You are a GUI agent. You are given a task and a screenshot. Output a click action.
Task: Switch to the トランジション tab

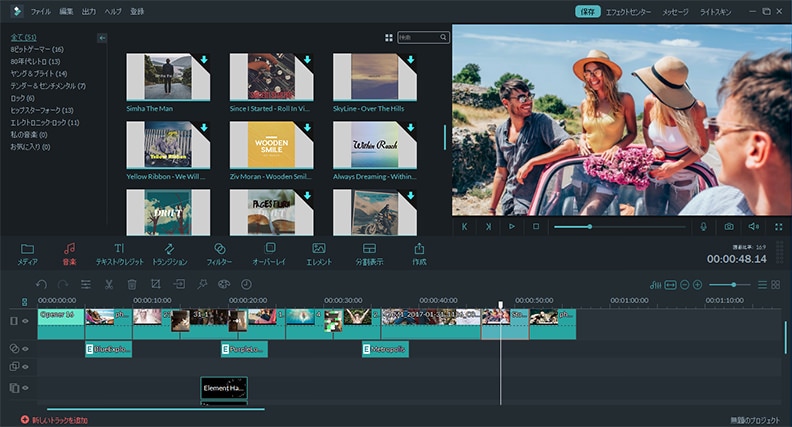pyautogui.click(x=169, y=254)
